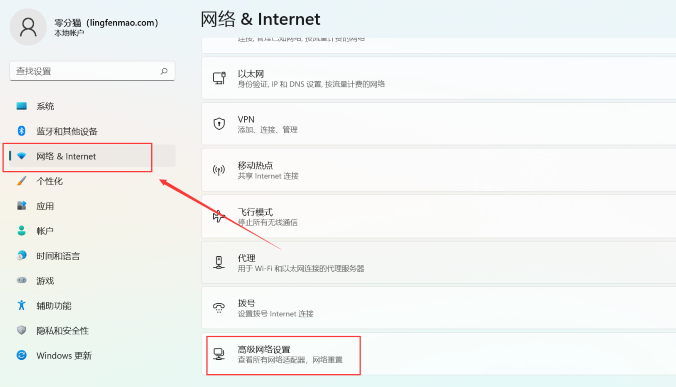Screen dimensions: 676x387
Task: Open 拨号 settings entry
Action: point(439,308)
